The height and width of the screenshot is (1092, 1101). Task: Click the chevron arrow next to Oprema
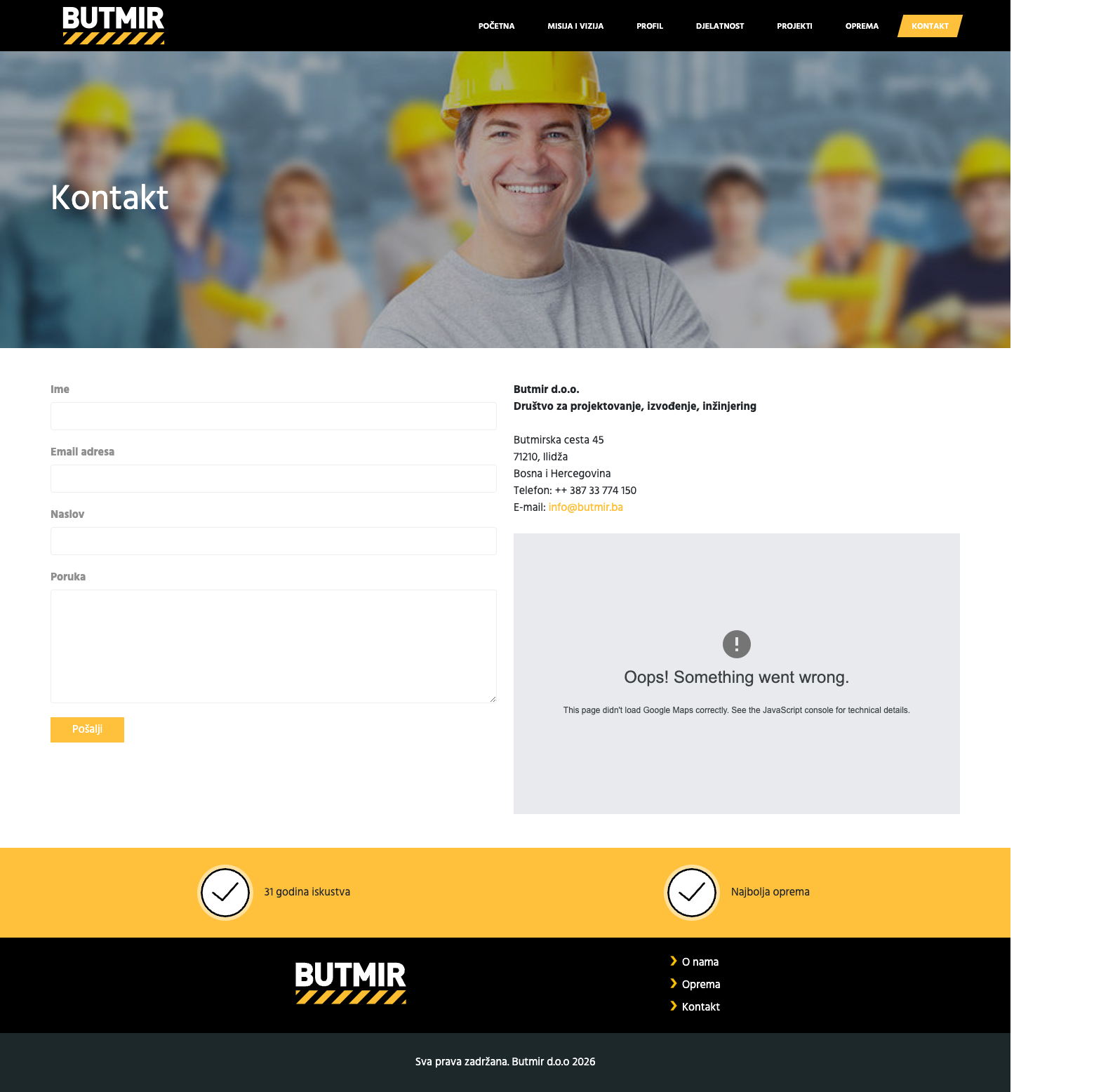pyautogui.click(x=674, y=983)
